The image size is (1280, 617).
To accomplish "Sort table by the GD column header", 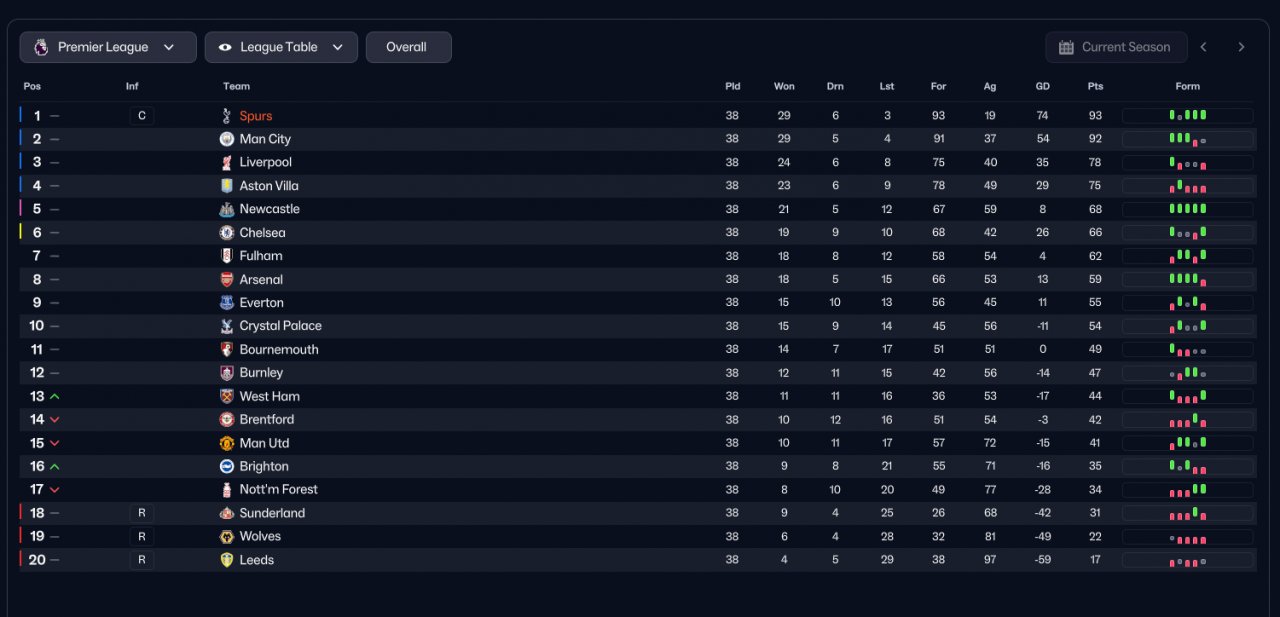I will click(1043, 86).
